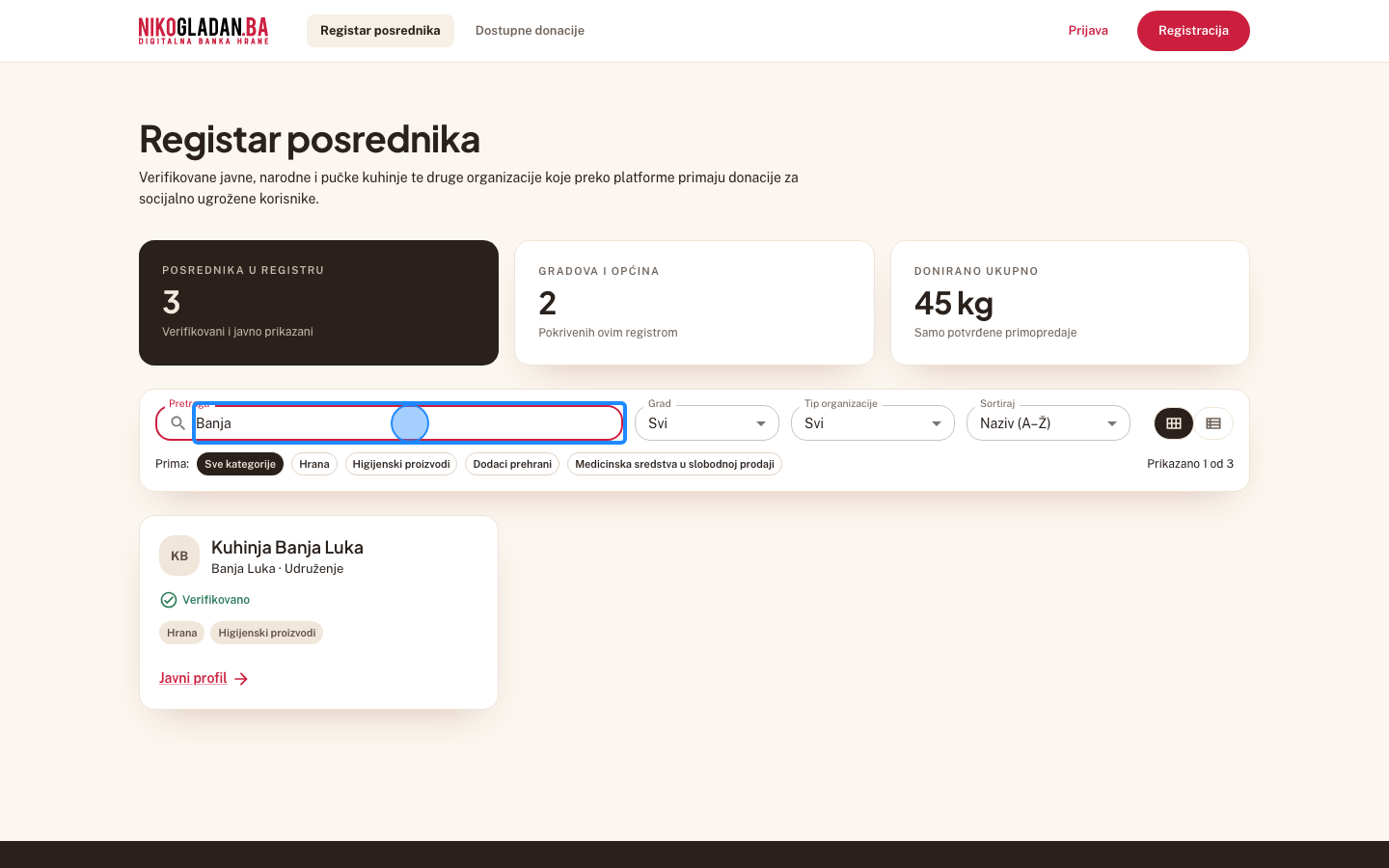
Task: Open the Tip organizacije dropdown
Action: click(x=873, y=423)
